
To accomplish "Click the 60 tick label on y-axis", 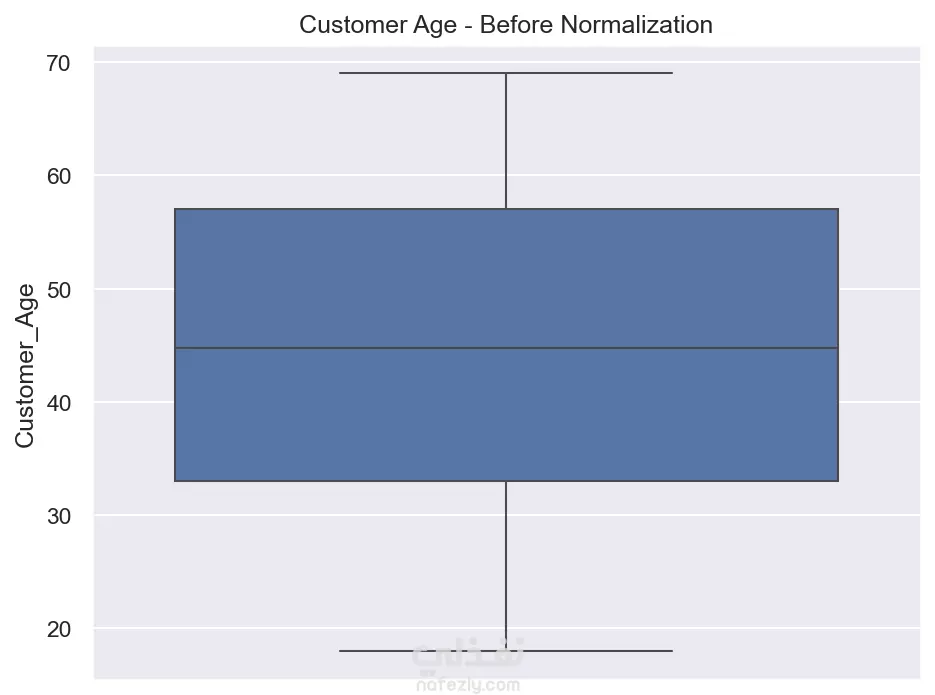I will coord(58,176).
